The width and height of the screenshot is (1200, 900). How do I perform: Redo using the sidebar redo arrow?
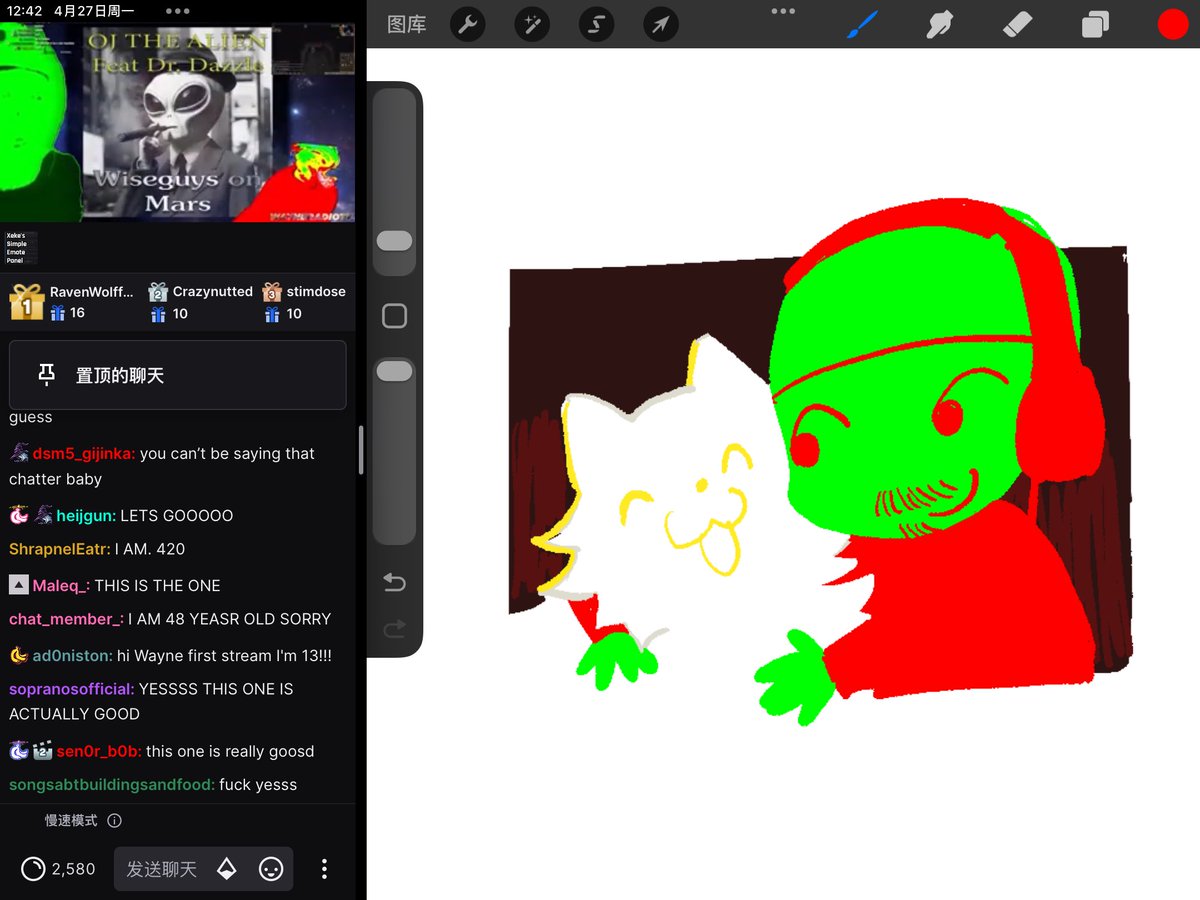tap(394, 629)
